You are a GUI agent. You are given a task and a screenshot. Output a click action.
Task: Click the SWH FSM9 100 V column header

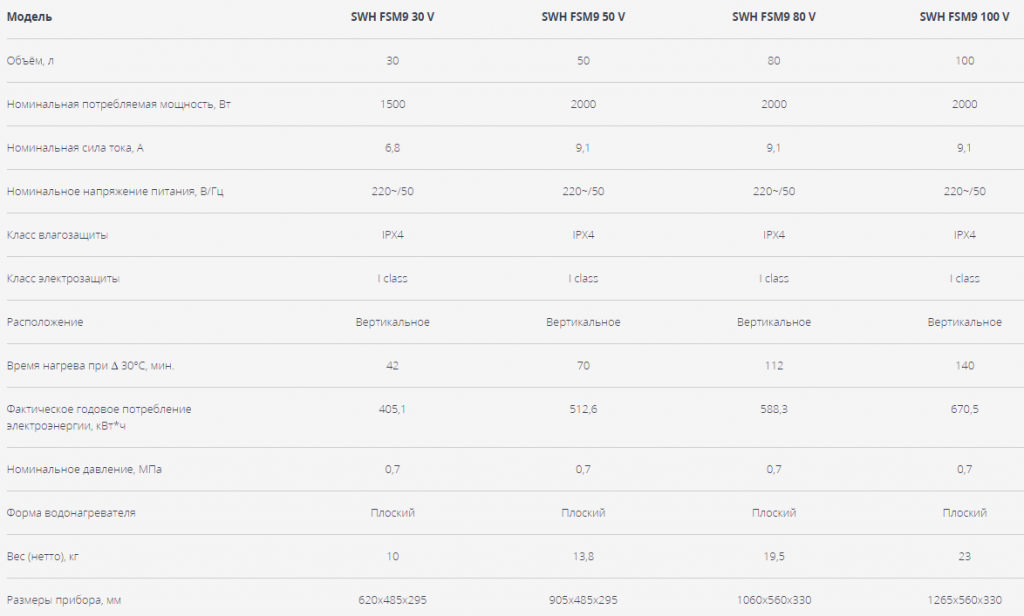pos(965,17)
